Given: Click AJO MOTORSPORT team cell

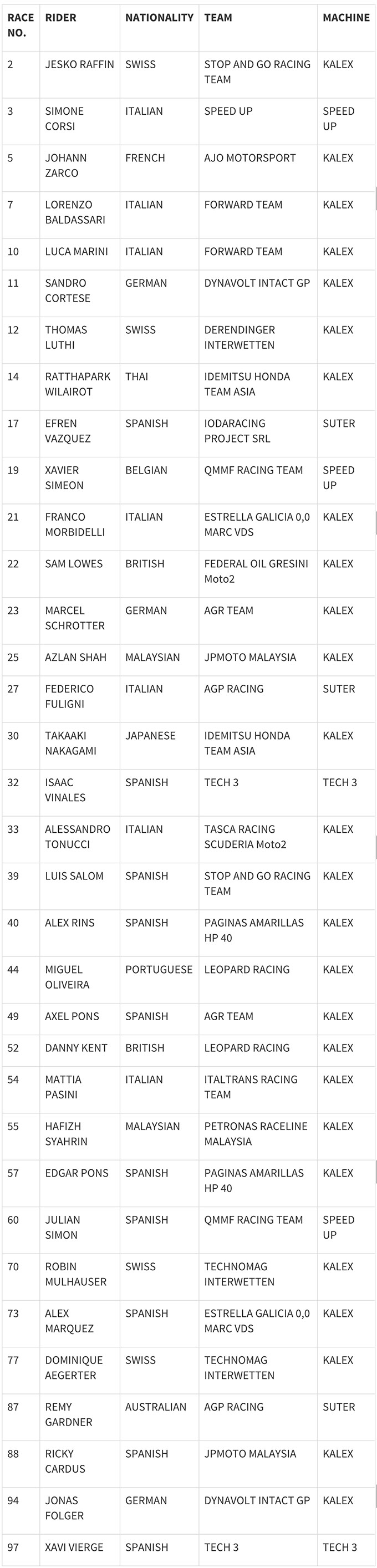Looking at the screenshot, I should click(x=258, y=169).
